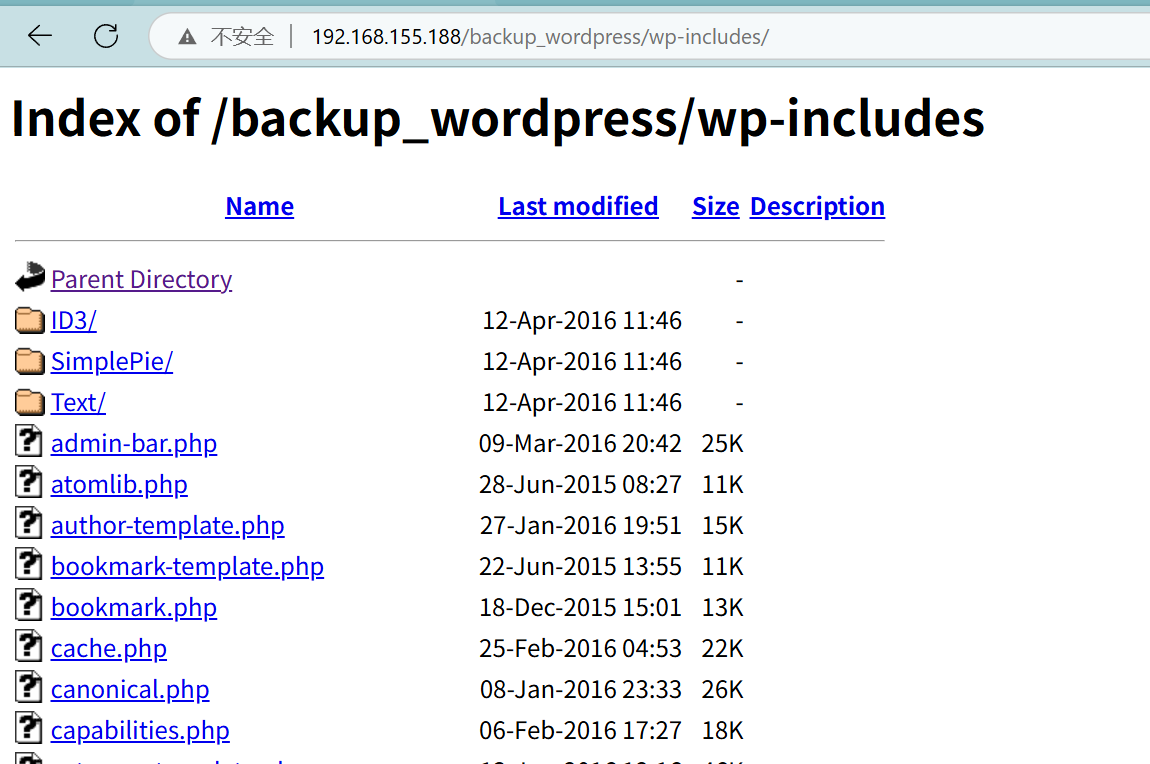Open bookmark.php file link

[x=133, y=608]
